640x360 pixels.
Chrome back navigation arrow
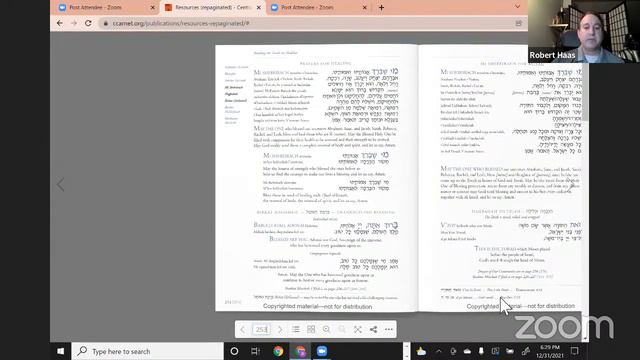point(60,23)
